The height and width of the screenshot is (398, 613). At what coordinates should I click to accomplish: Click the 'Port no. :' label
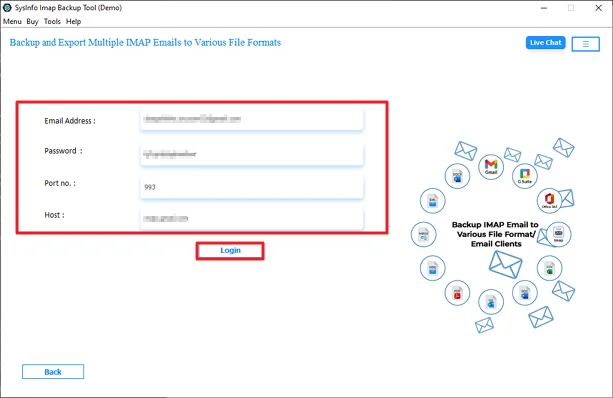[60, 183]
